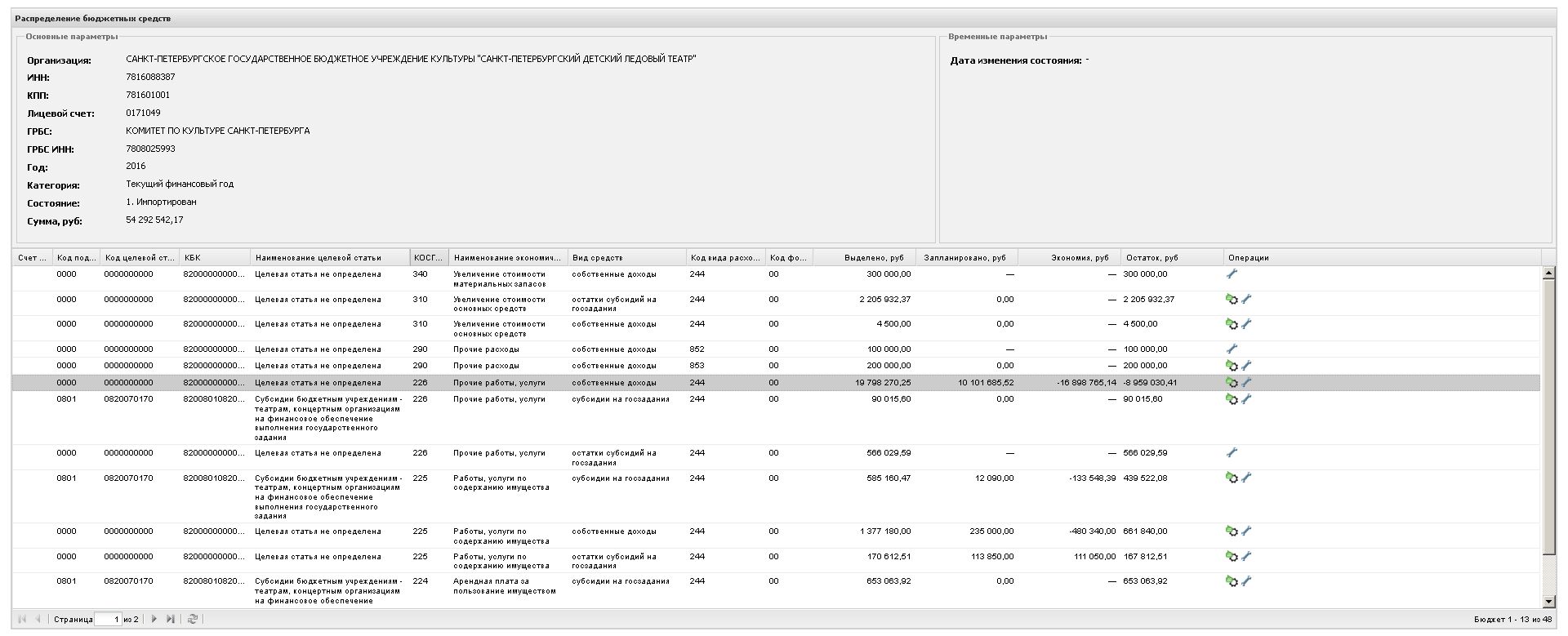
Task: Click the green gear icon in the 1 377 180,00 row
Action: (x=1232, y=531)
